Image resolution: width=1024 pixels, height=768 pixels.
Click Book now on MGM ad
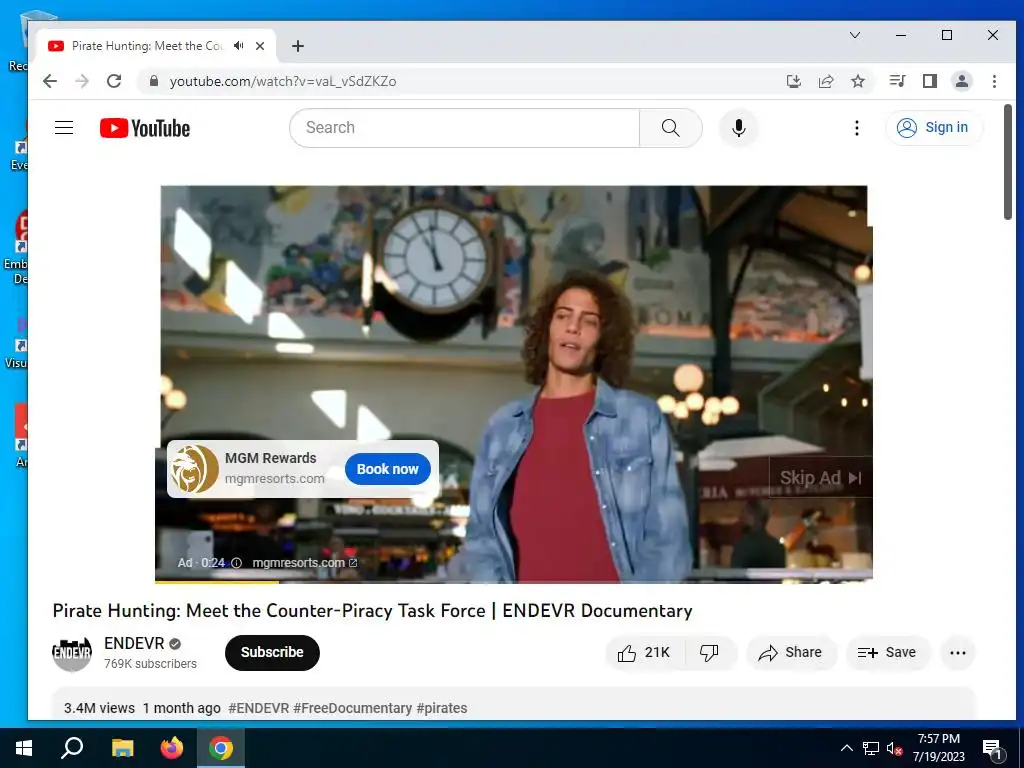(387, 469)
